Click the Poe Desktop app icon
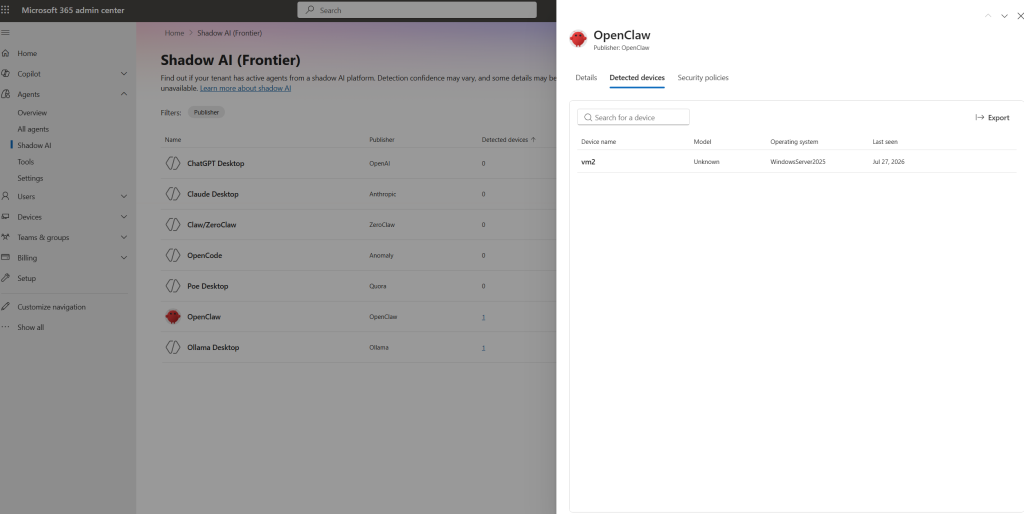This screenshot has height=514, width=1024. click(x=172, y=286)
